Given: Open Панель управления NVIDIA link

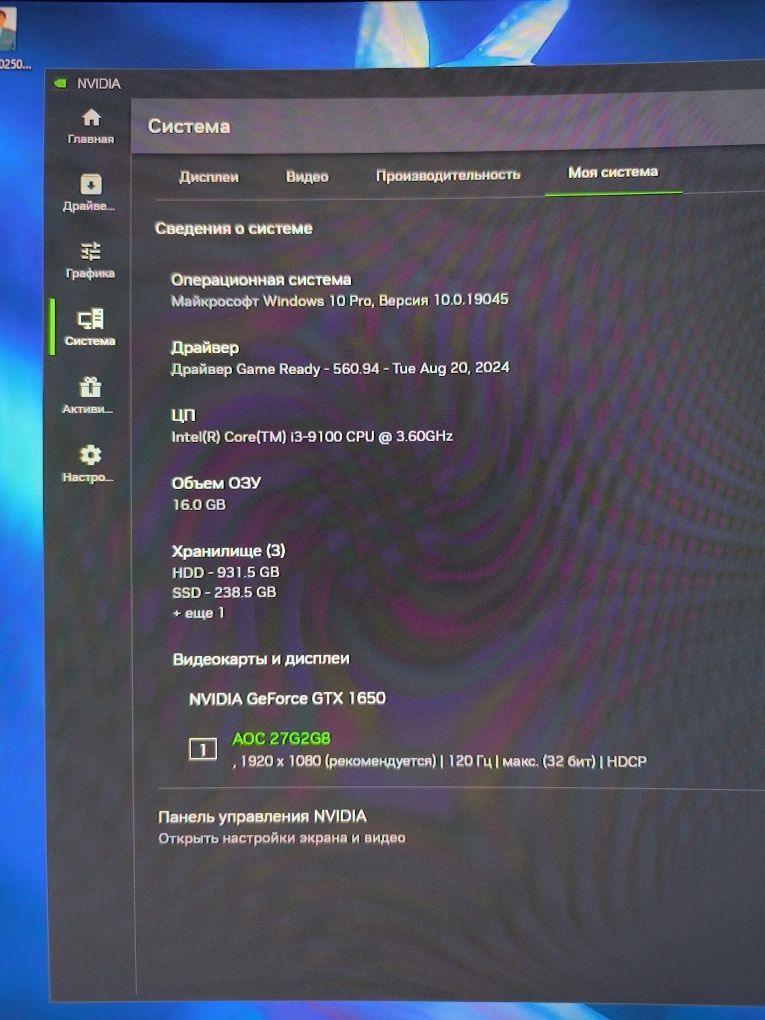Looking at the screenshot, I should [262, 816].
